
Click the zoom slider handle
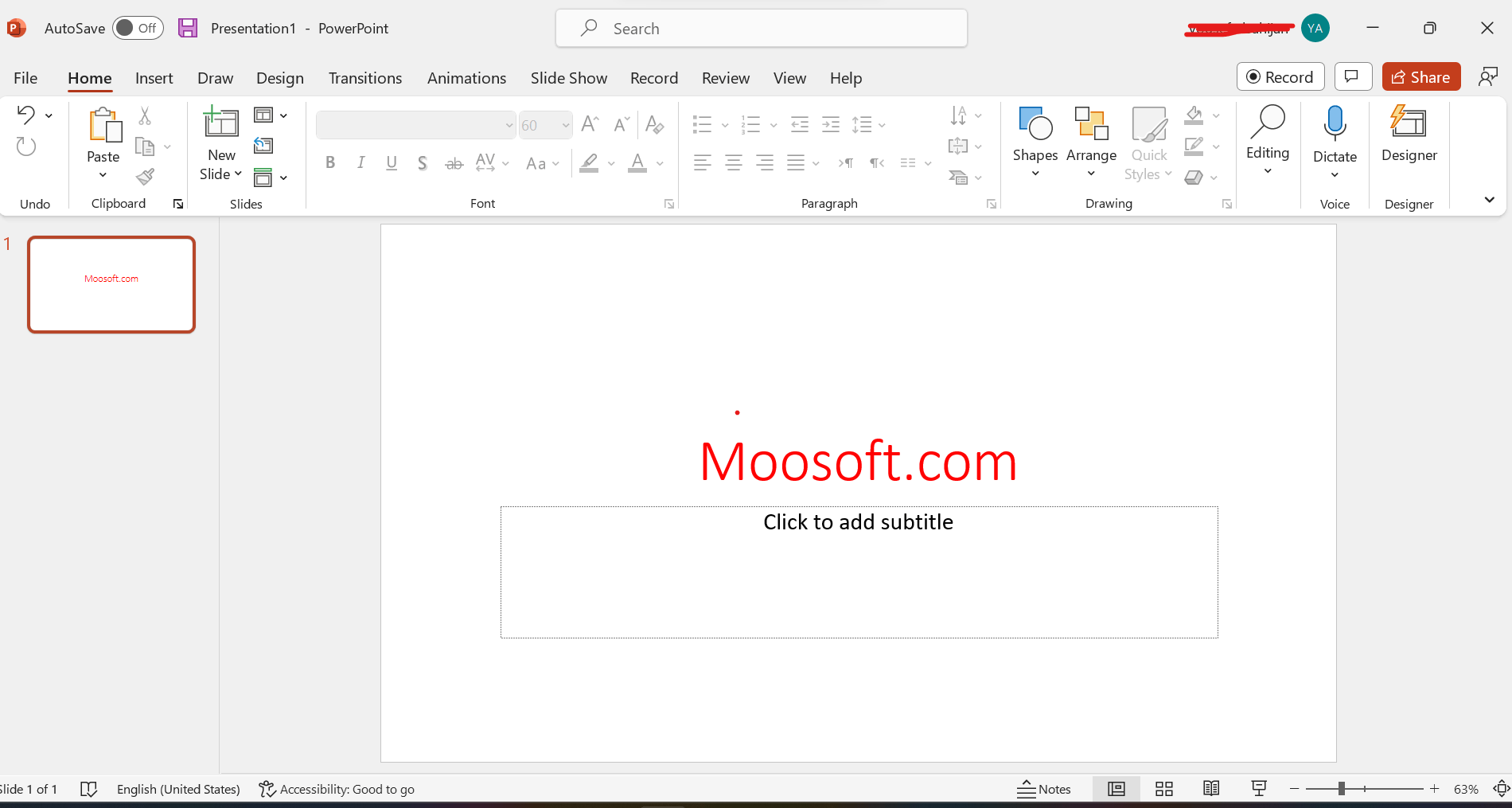pos(1341,789)
